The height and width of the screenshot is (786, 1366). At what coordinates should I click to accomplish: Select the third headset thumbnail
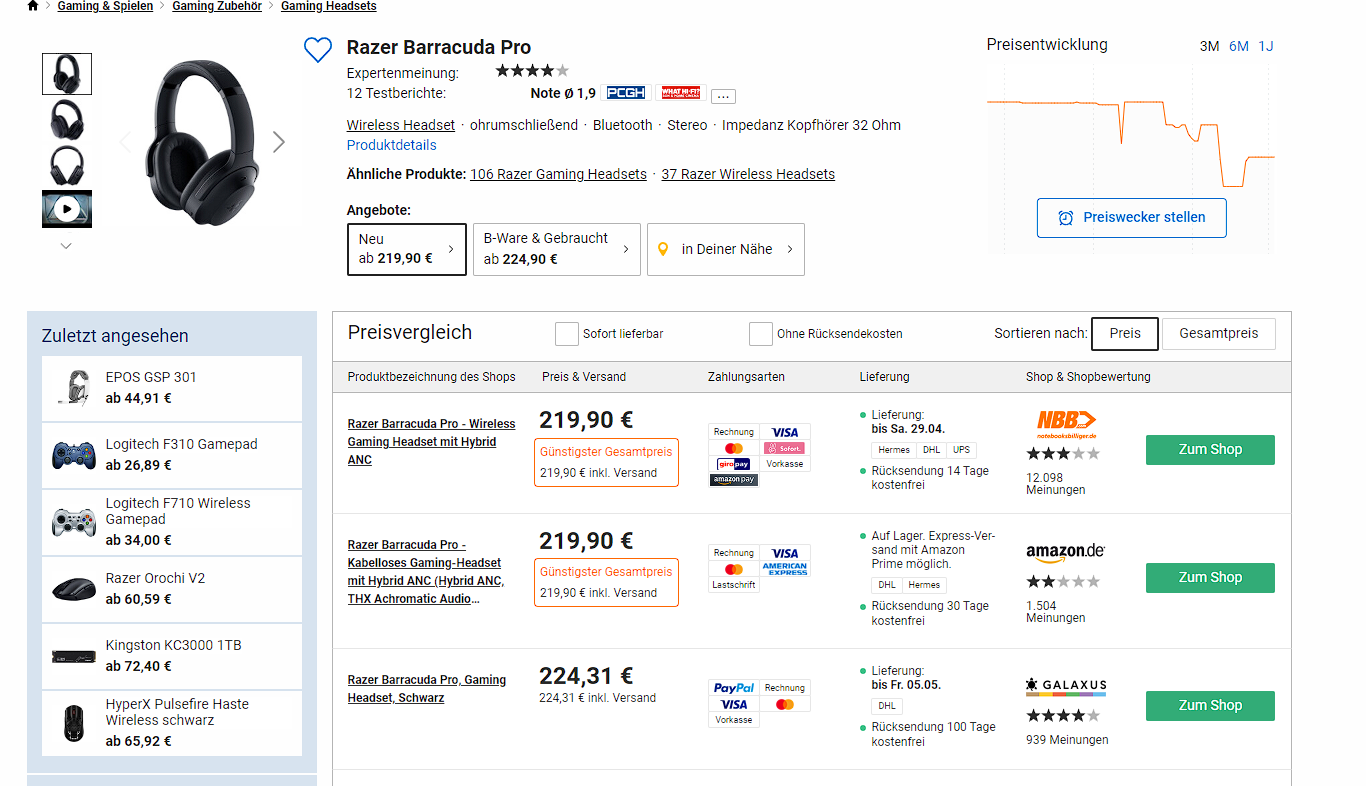click(x=67, y=165)
